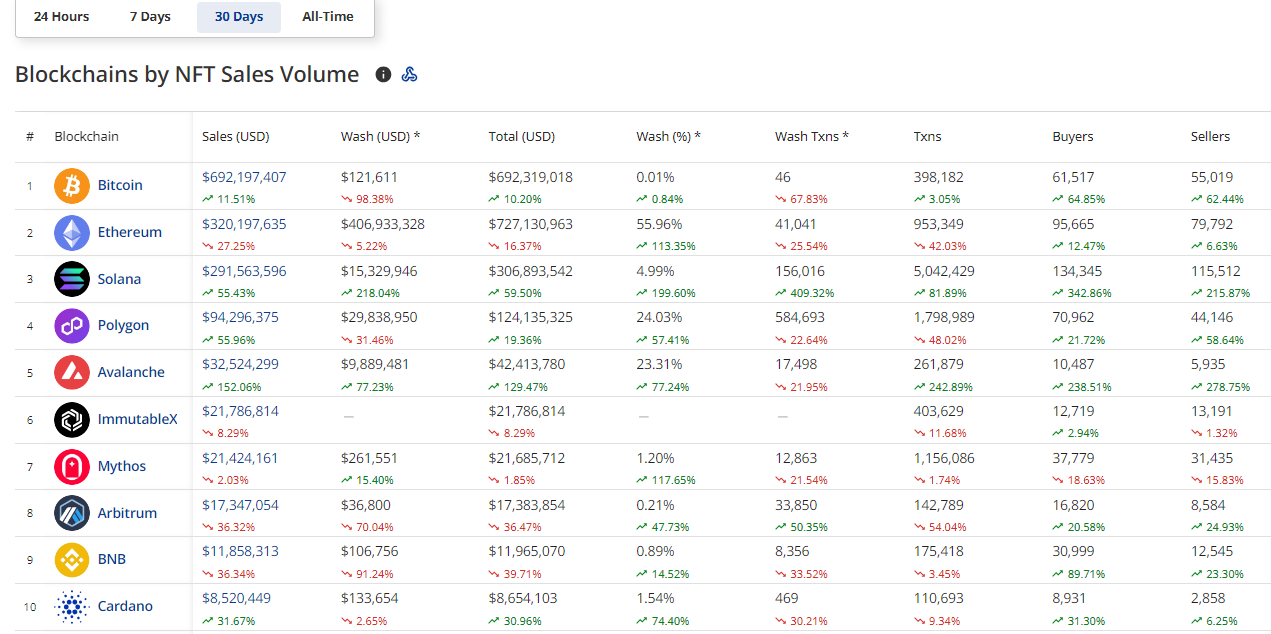Click Polygon wash transactions 584,693

(x=800, y=317)
